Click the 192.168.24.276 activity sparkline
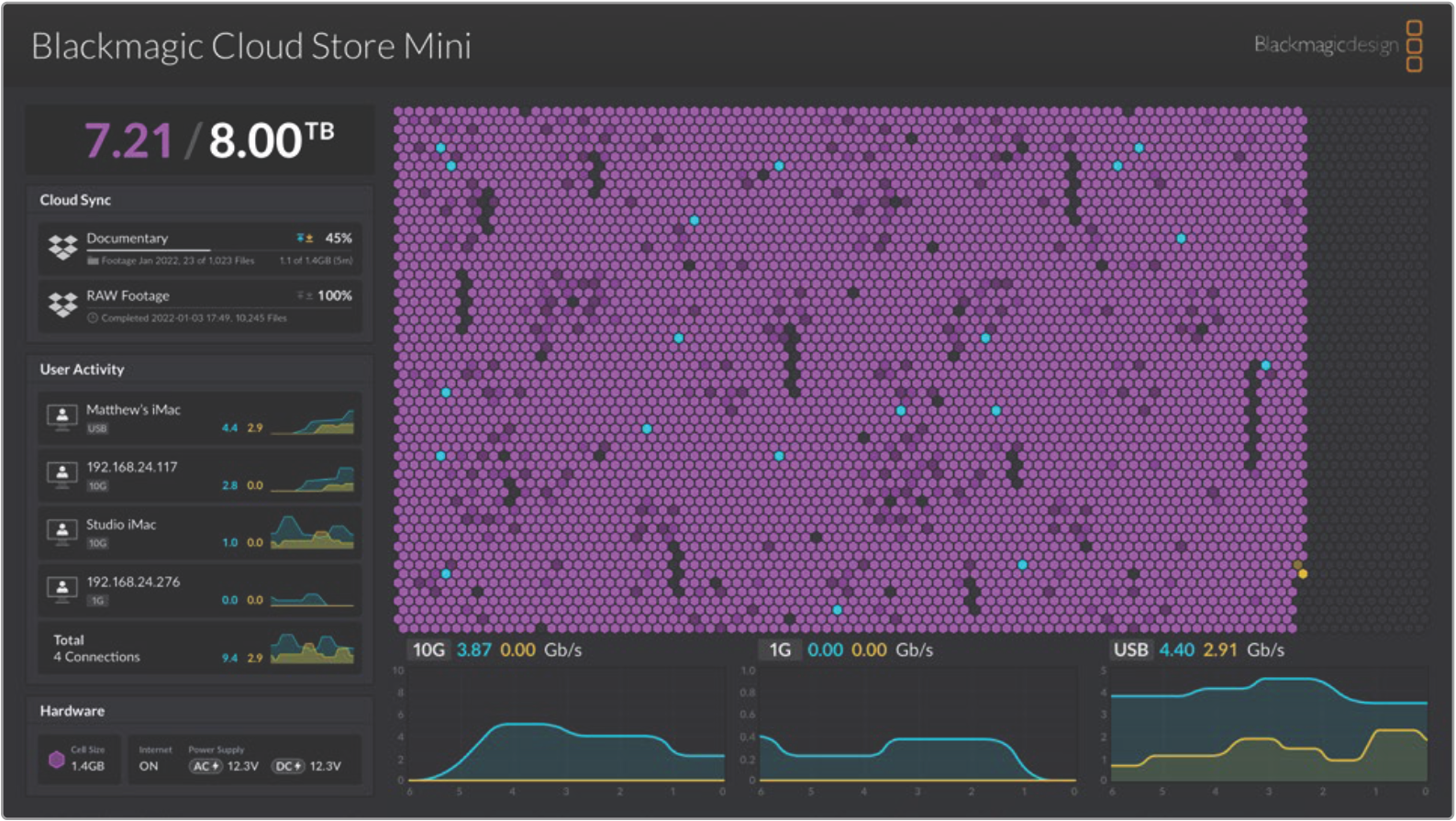 click(312, 598)
